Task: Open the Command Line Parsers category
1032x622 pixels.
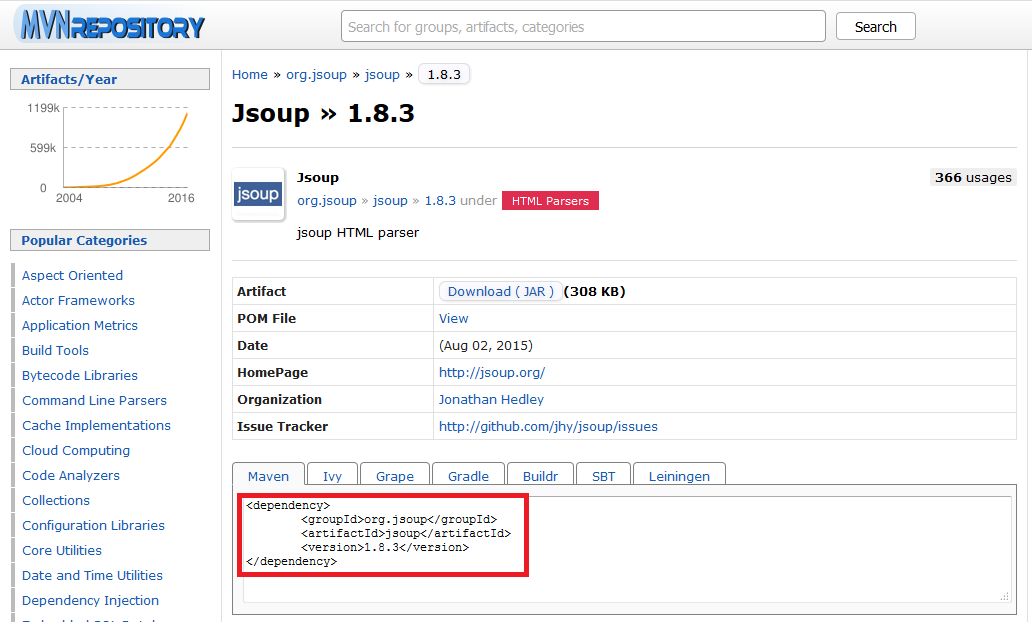Action: [x=94, y=401]
